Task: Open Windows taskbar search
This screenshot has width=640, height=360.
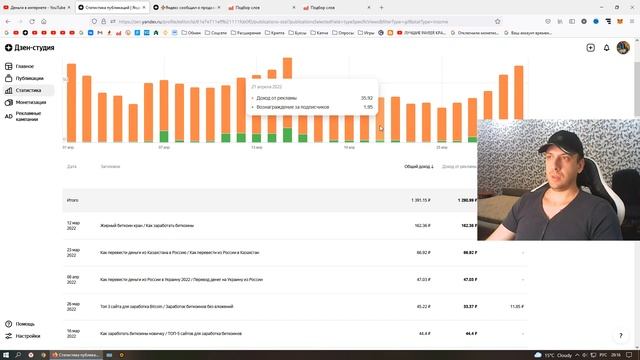Action: click(x=18, y=355)
